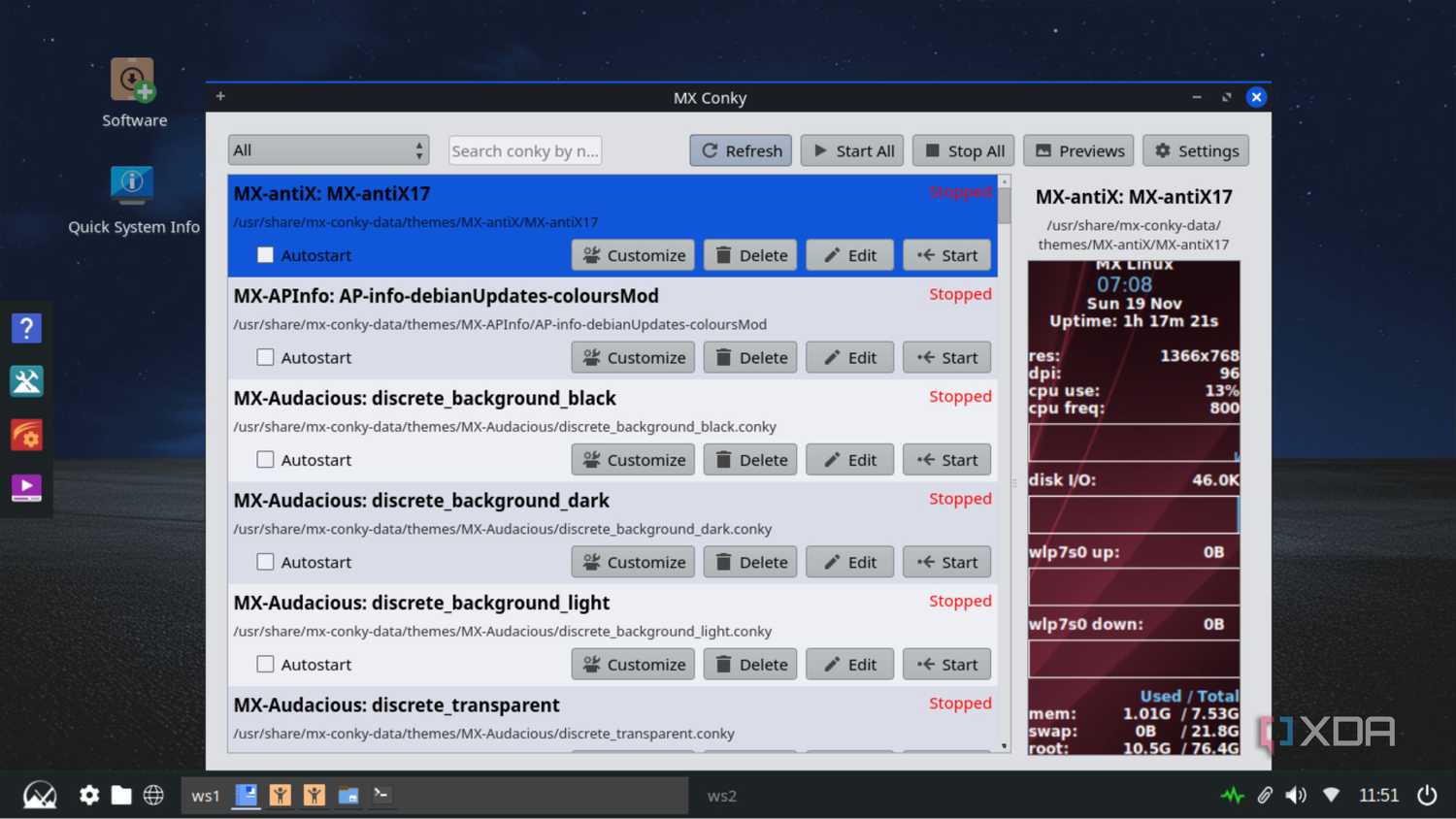
Task: Open the Software desktop icon
Action: (133, 93)
